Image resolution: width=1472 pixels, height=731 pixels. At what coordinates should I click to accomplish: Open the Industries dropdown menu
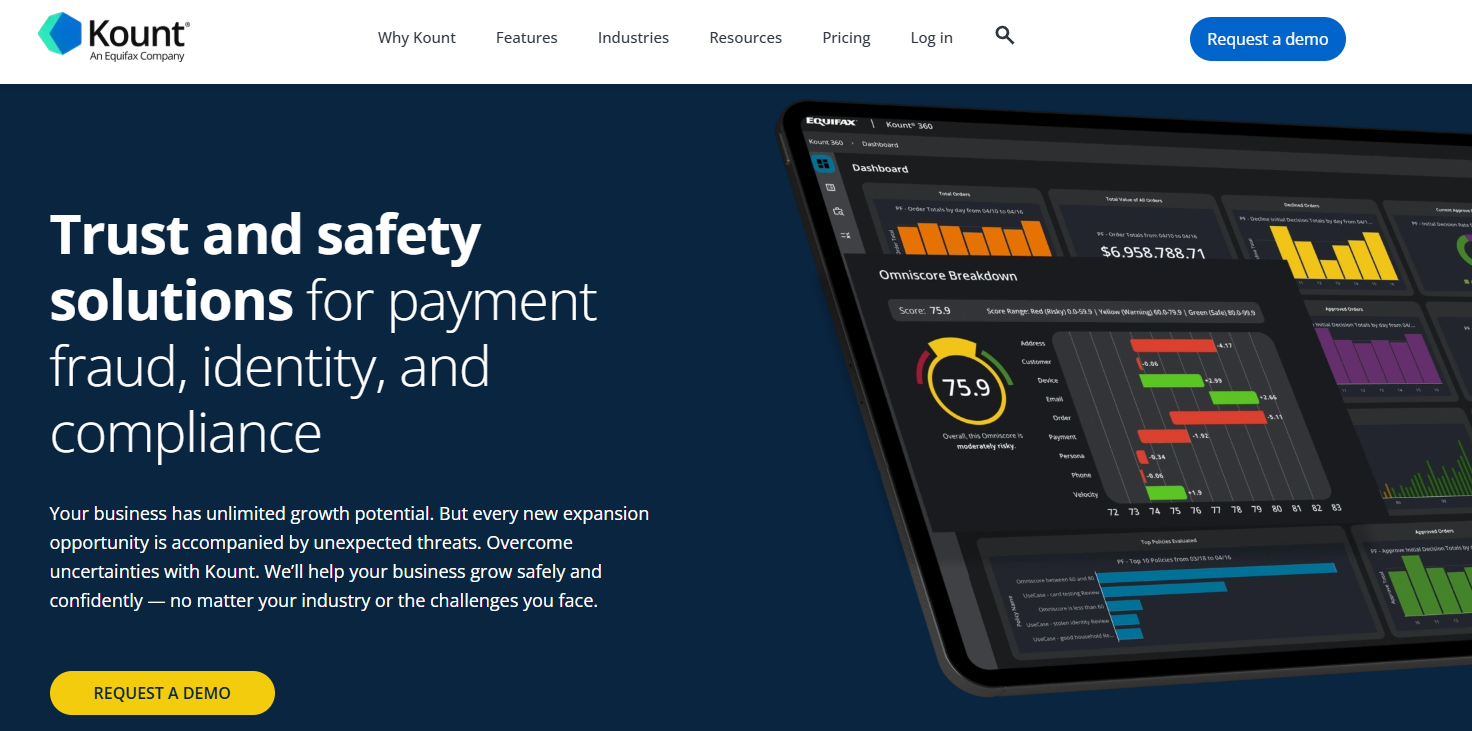point(633,38)
